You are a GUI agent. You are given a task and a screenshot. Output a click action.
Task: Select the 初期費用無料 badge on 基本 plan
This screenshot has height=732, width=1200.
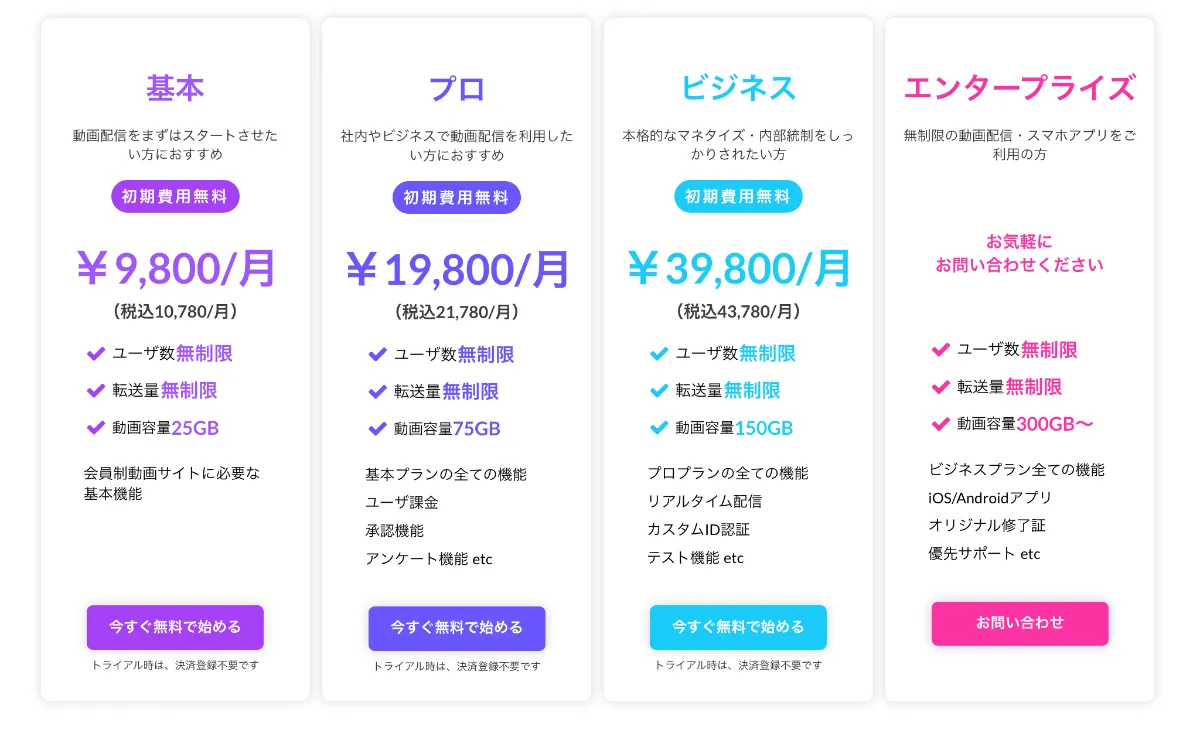(175, 196)
